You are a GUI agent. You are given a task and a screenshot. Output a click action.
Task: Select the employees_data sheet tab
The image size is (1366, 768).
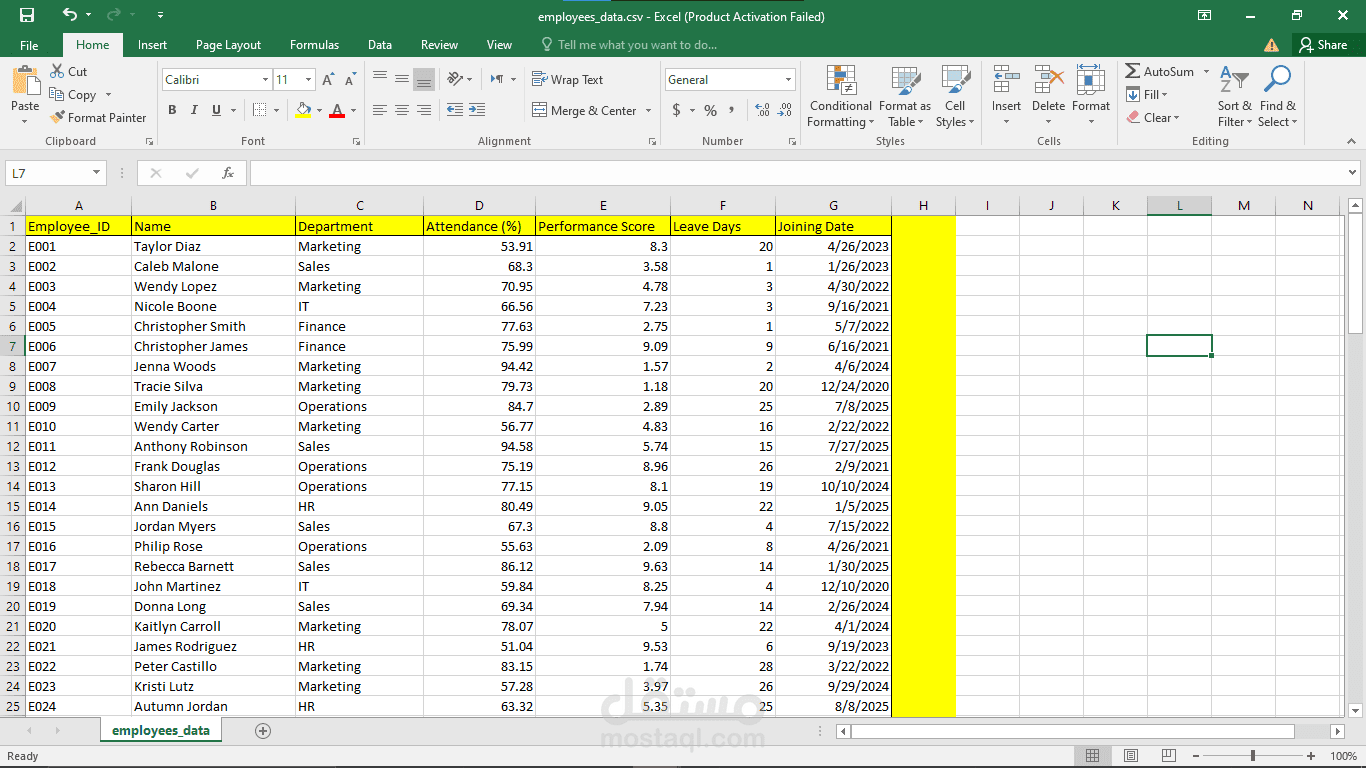pos(161,731)
